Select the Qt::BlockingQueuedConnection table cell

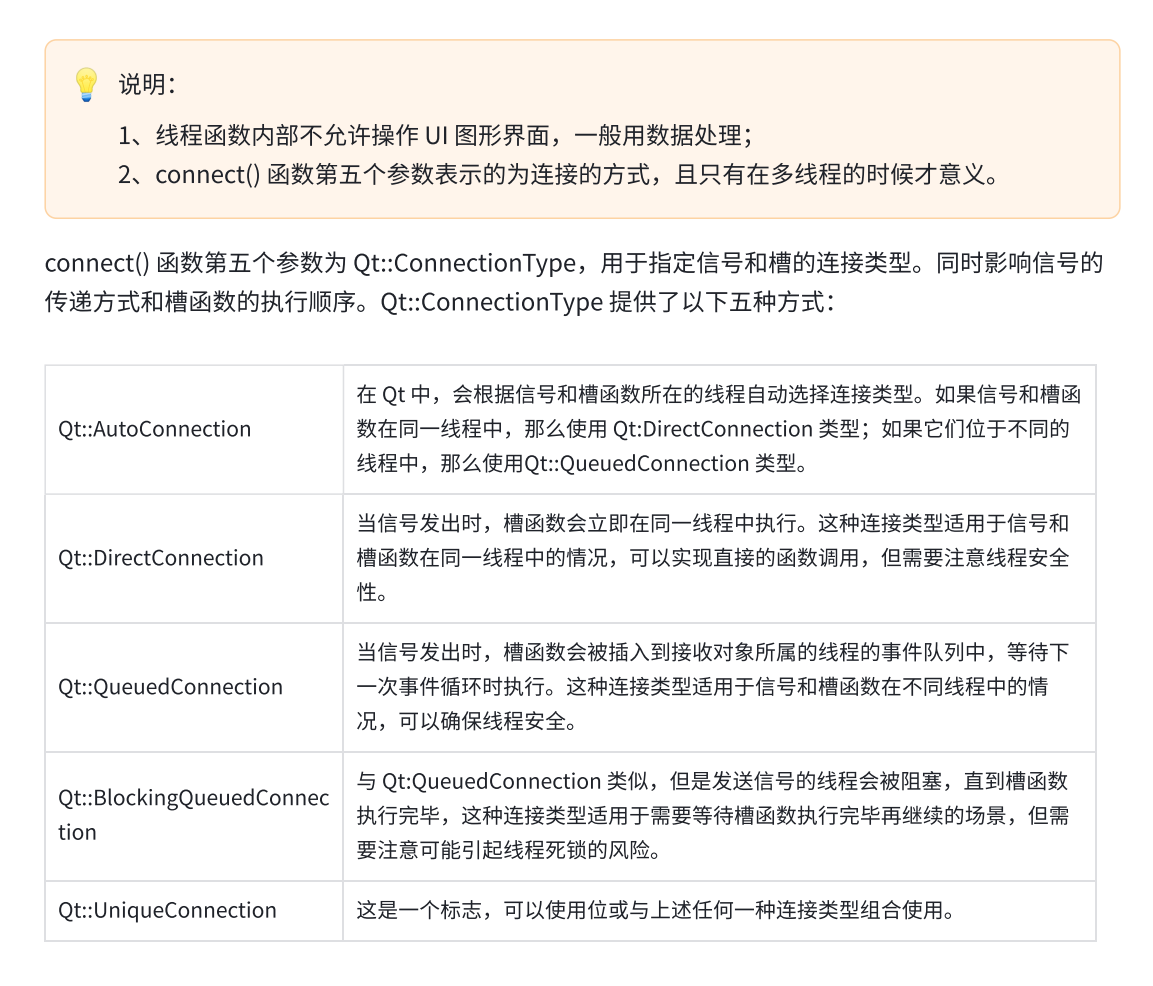(194, 815)
